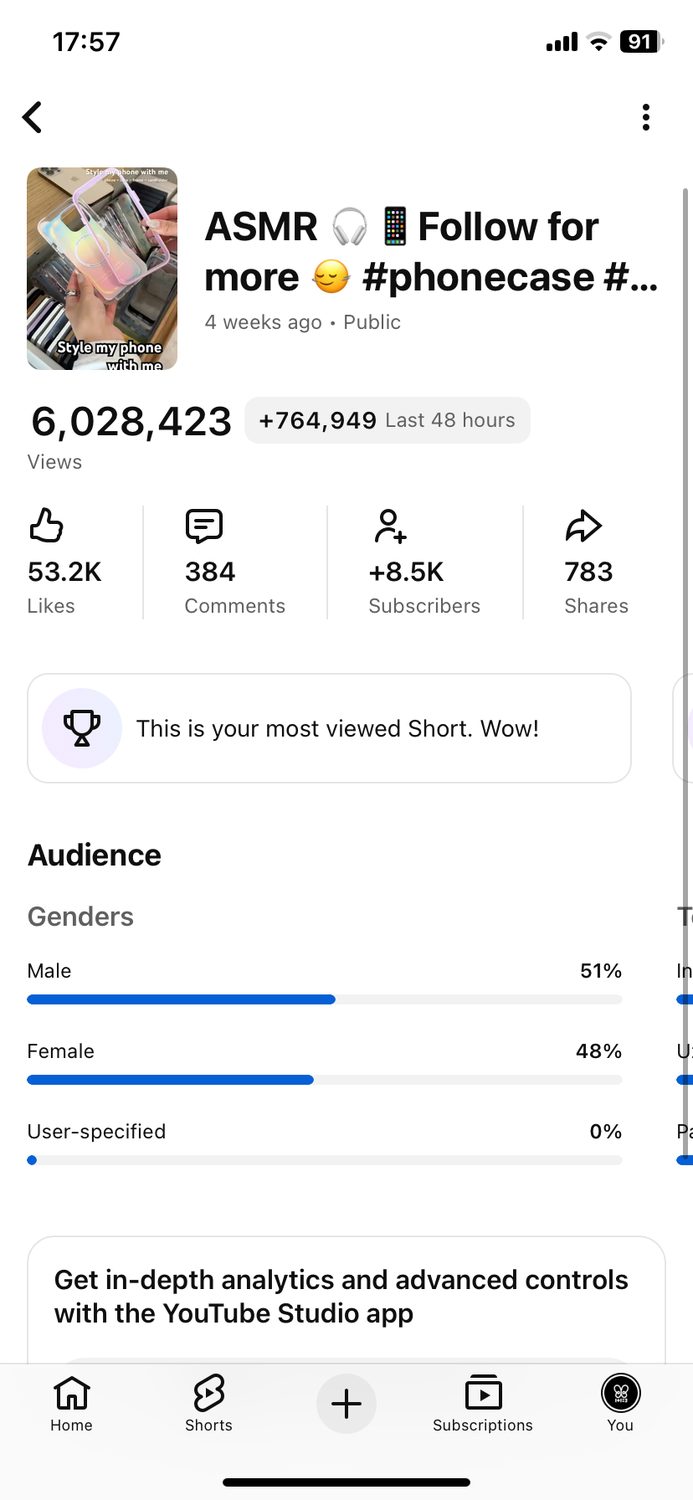Open the Shorts tab
Image resolution: width=693 pixels, height=1500 pixels.
coord(208,1404)
